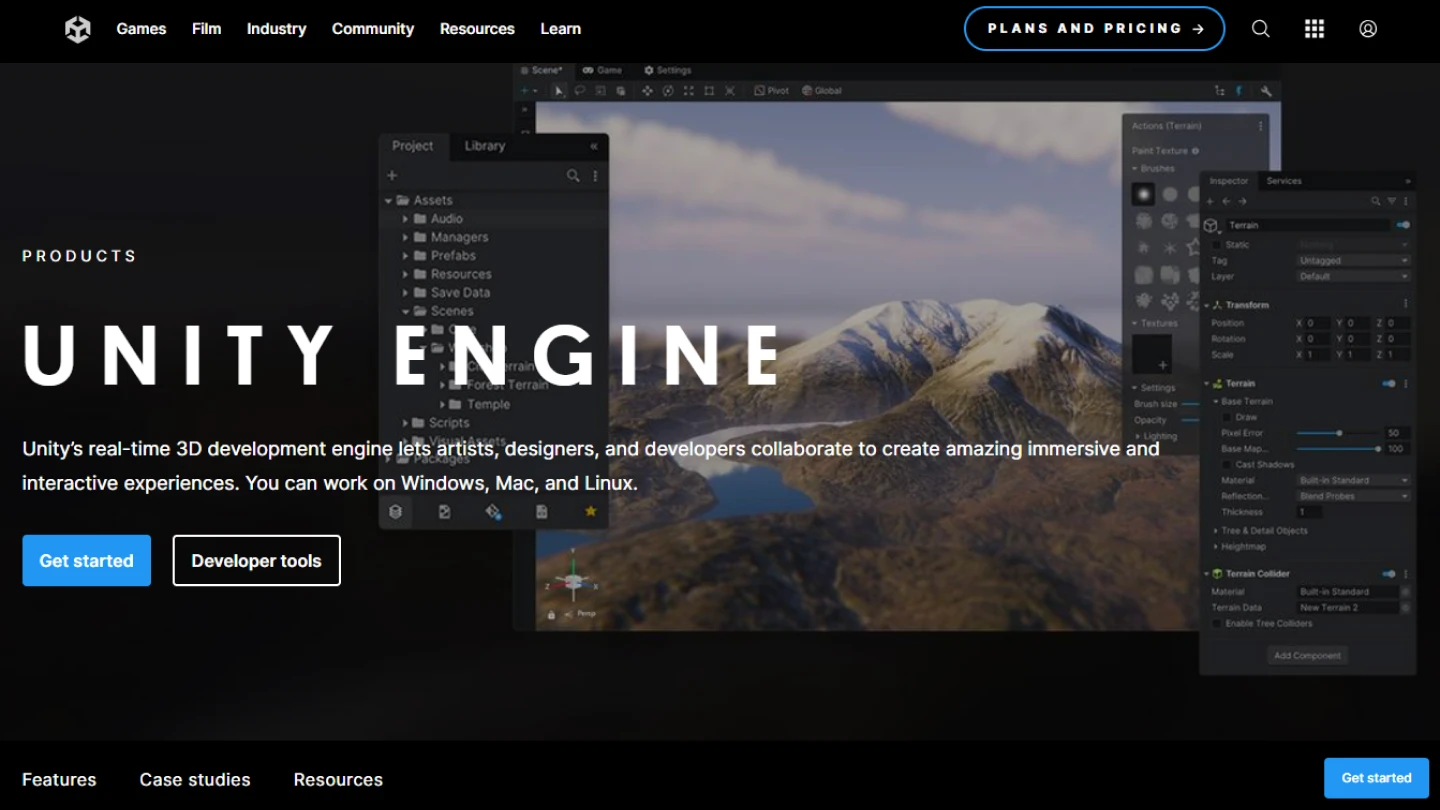Viewport: 1440px width, 810px height.
Task: Open the Reflection Blend Probes dropdown
Action: pos(1354,496)
